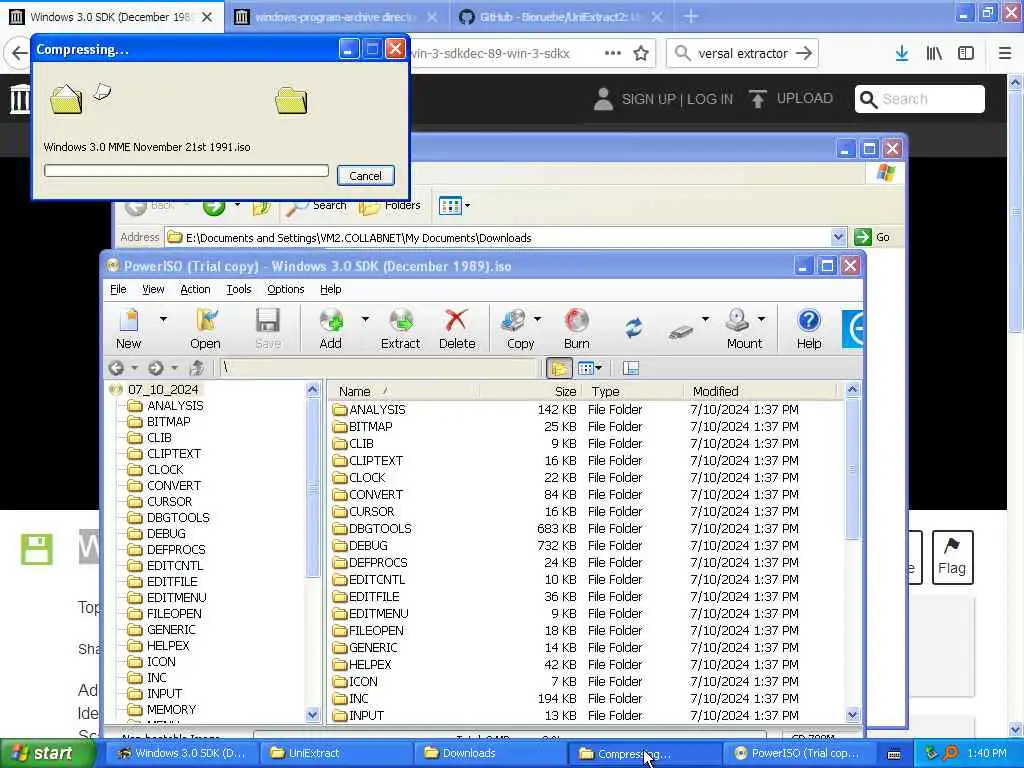Sort file list by Name column header
Viewport: 1024px width, 768px height.
404,391
